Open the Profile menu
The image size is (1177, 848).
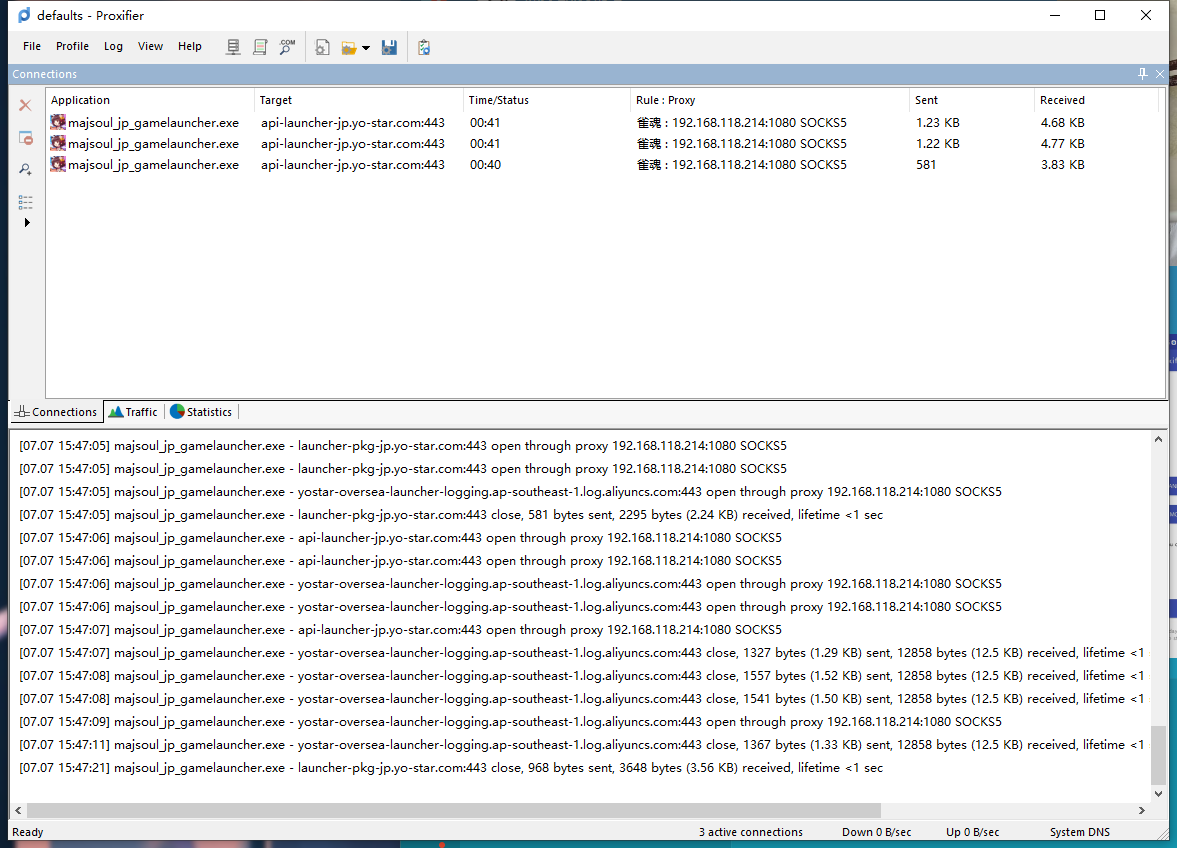(72, 46)
